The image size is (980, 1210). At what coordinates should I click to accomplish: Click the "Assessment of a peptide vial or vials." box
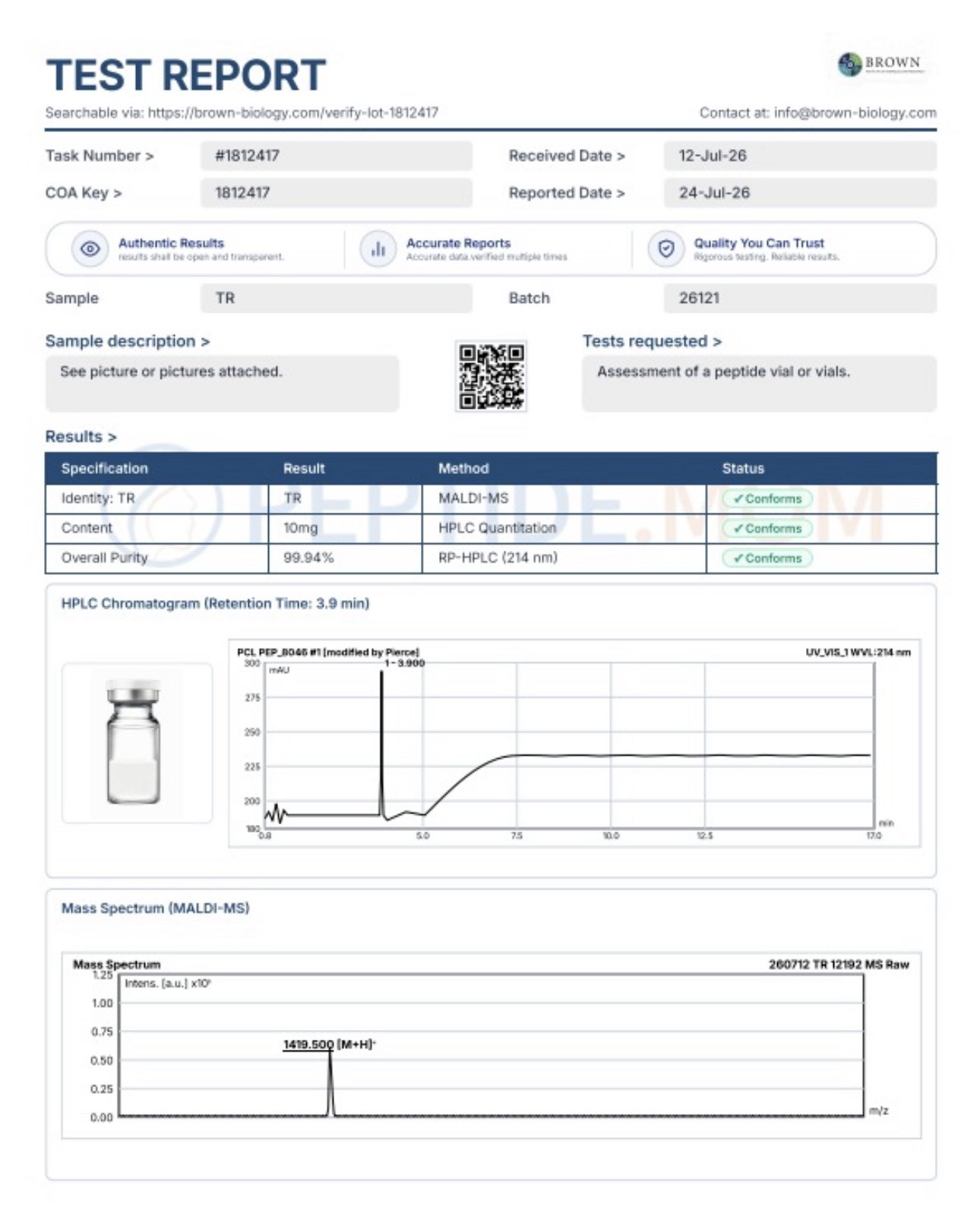point(759,384)
